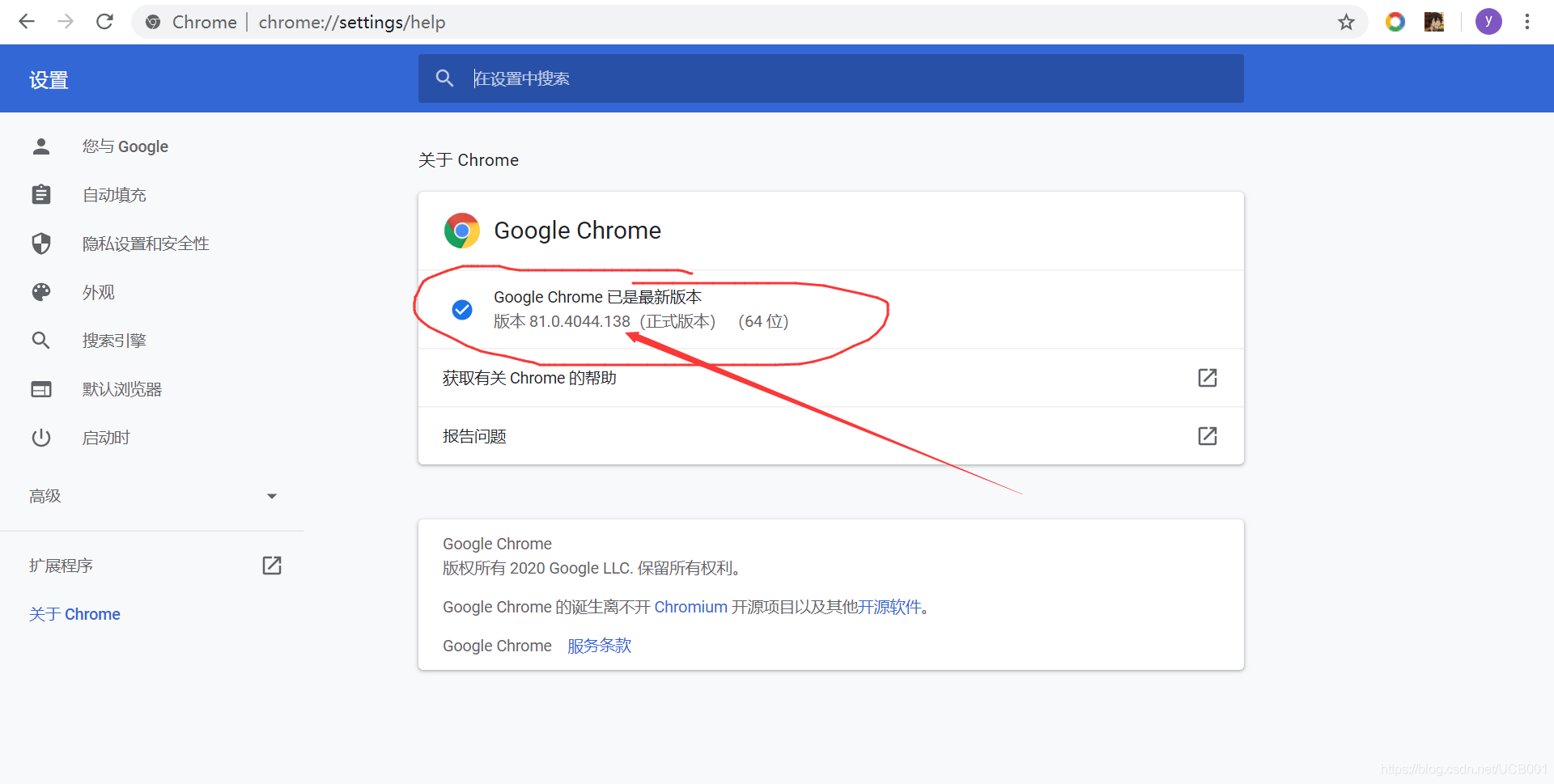1554x784 pixels.
Task: Open the 服务条款 link
Action: (599, 646)
